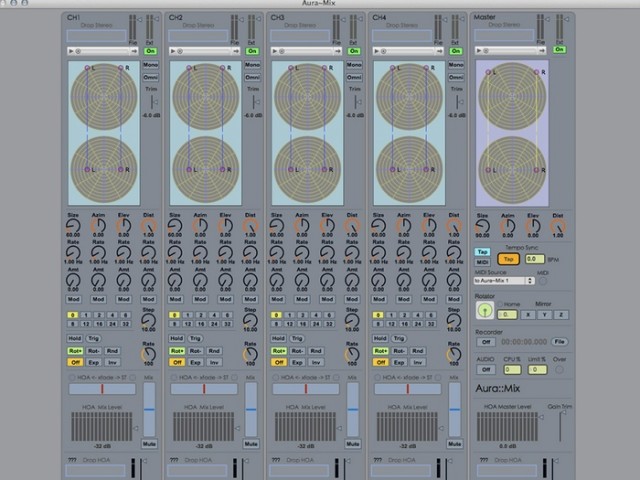Toggle the CH1 green On button

click(150, 49)
